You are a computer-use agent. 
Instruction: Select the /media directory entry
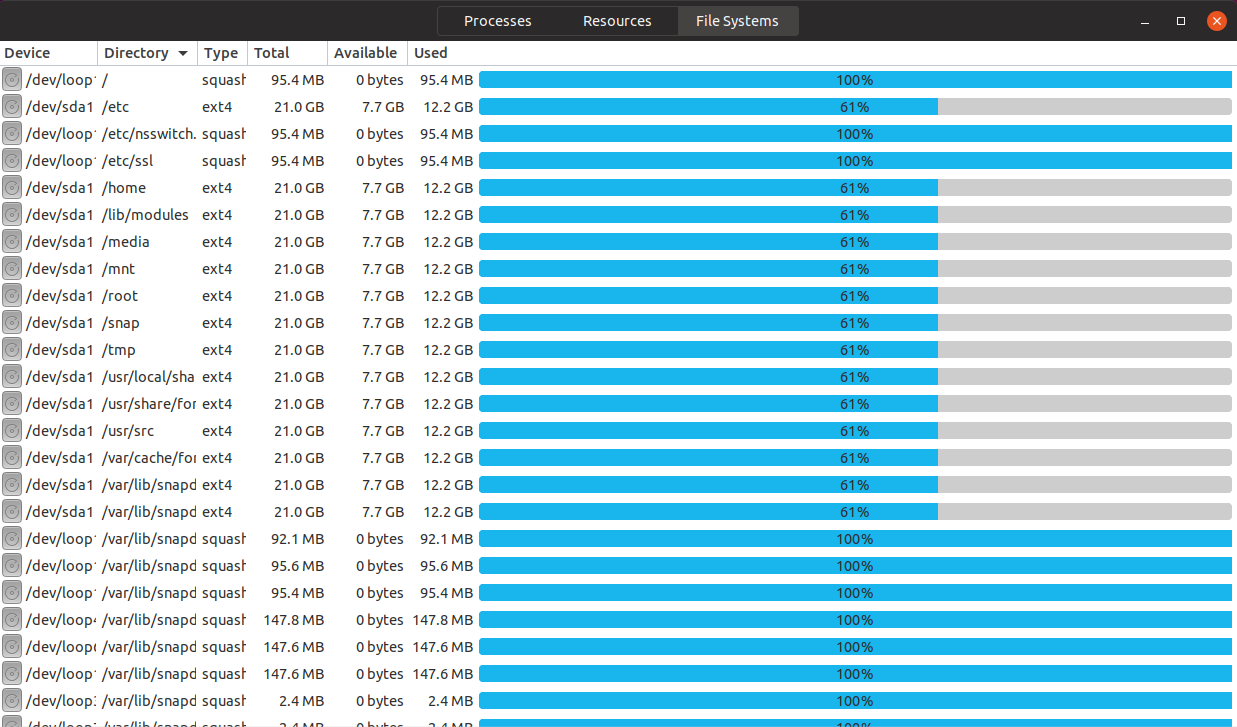pos(126,242)
